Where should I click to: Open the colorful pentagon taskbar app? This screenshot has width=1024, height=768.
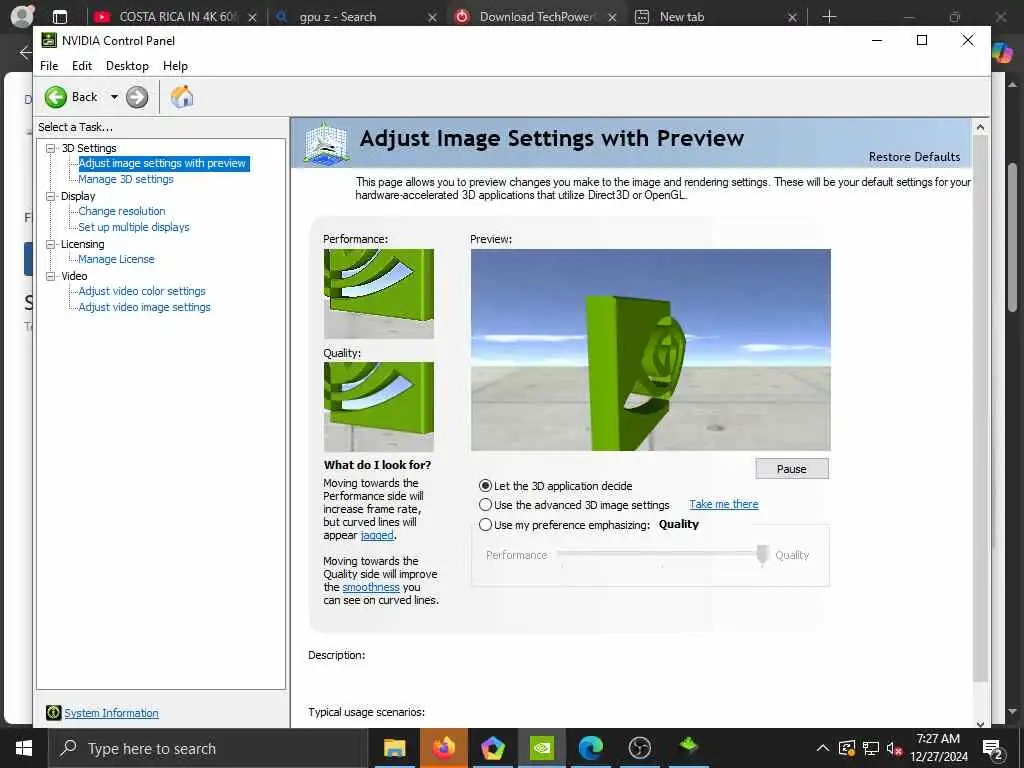click(x=492, y=748)
